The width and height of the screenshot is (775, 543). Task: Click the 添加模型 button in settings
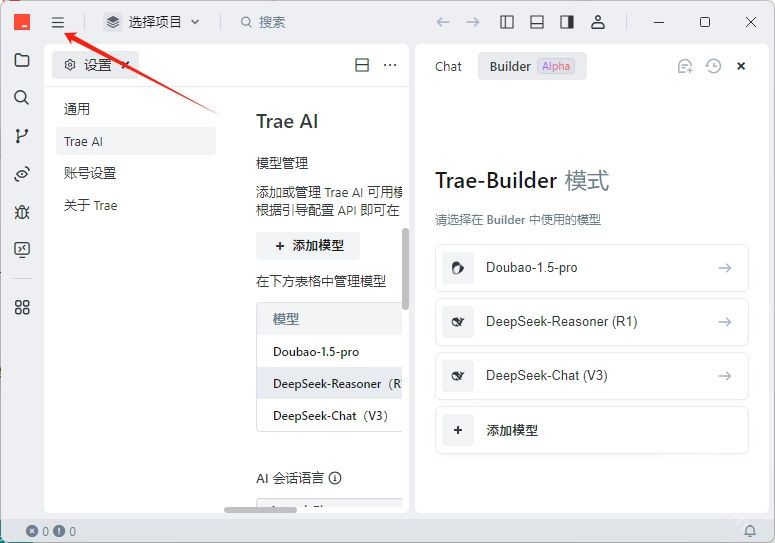308,246
